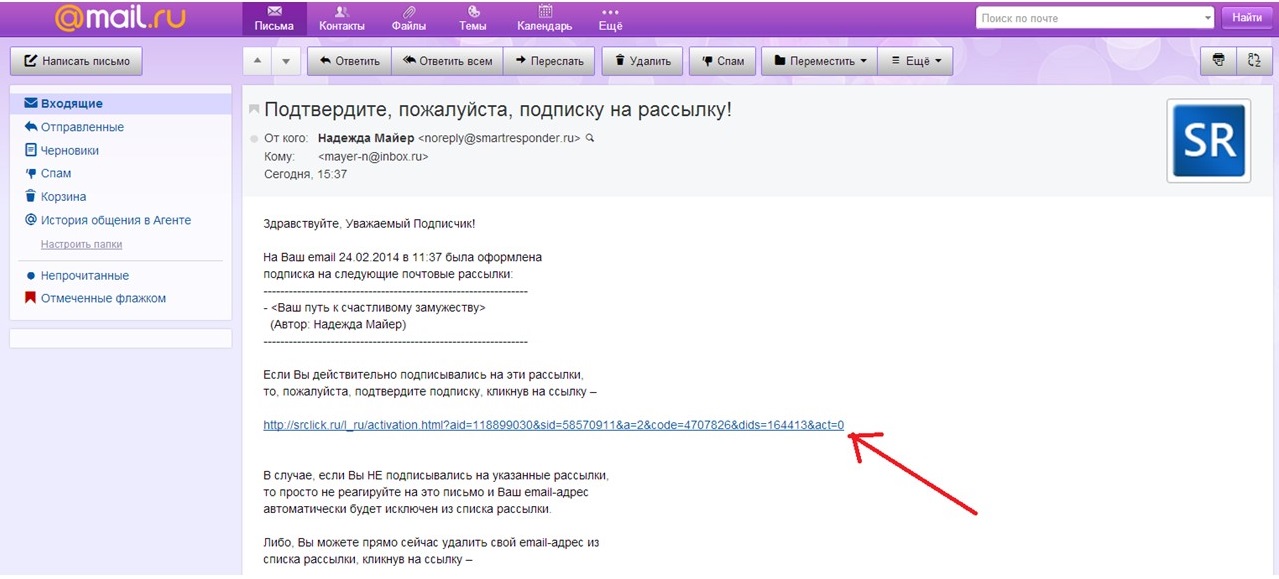Click the thumbs-down Спам sidebar icon
This screenshot has width=1279, height=579.
click(x=31, y=173)
